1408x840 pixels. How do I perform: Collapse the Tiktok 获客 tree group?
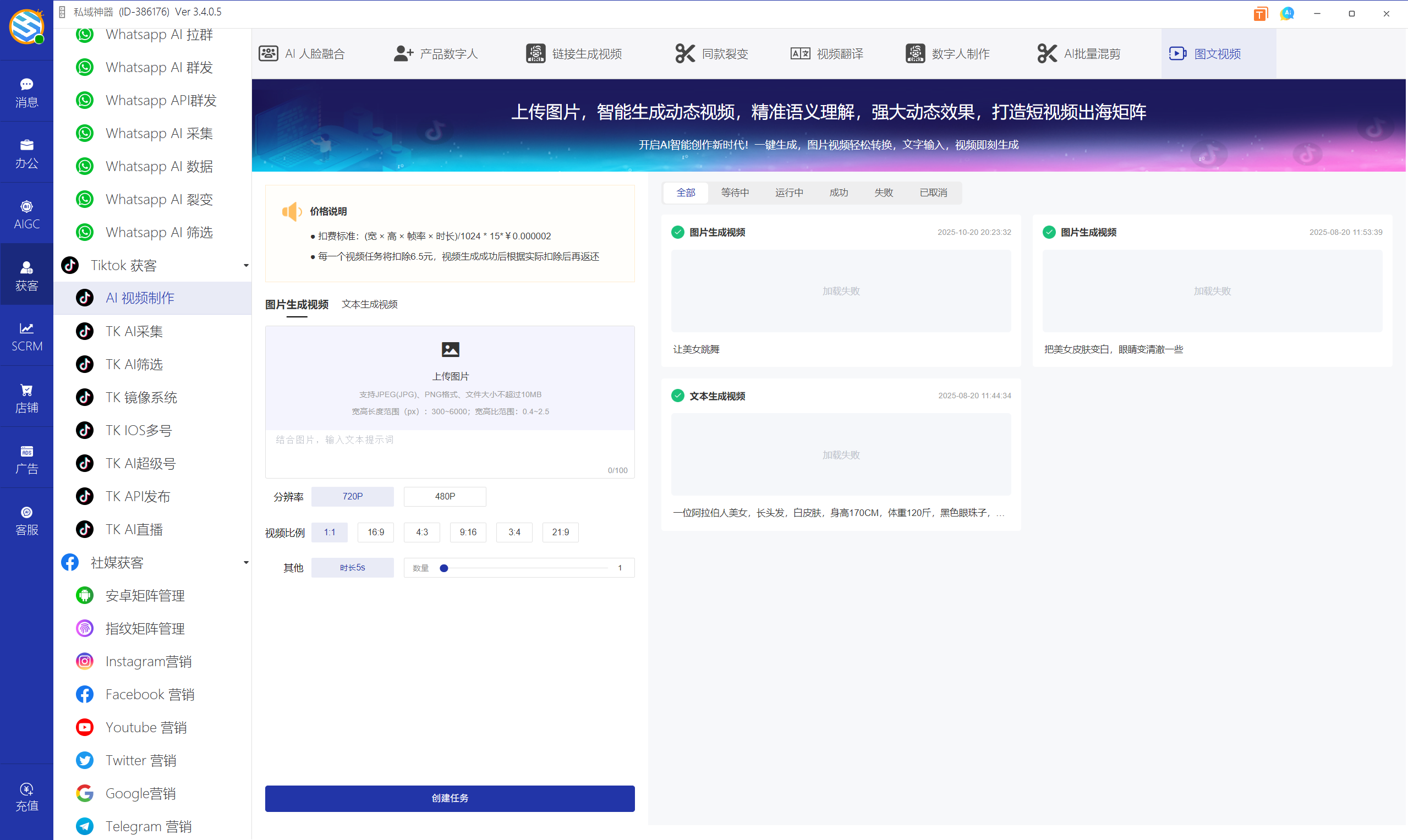coord(246,266)
